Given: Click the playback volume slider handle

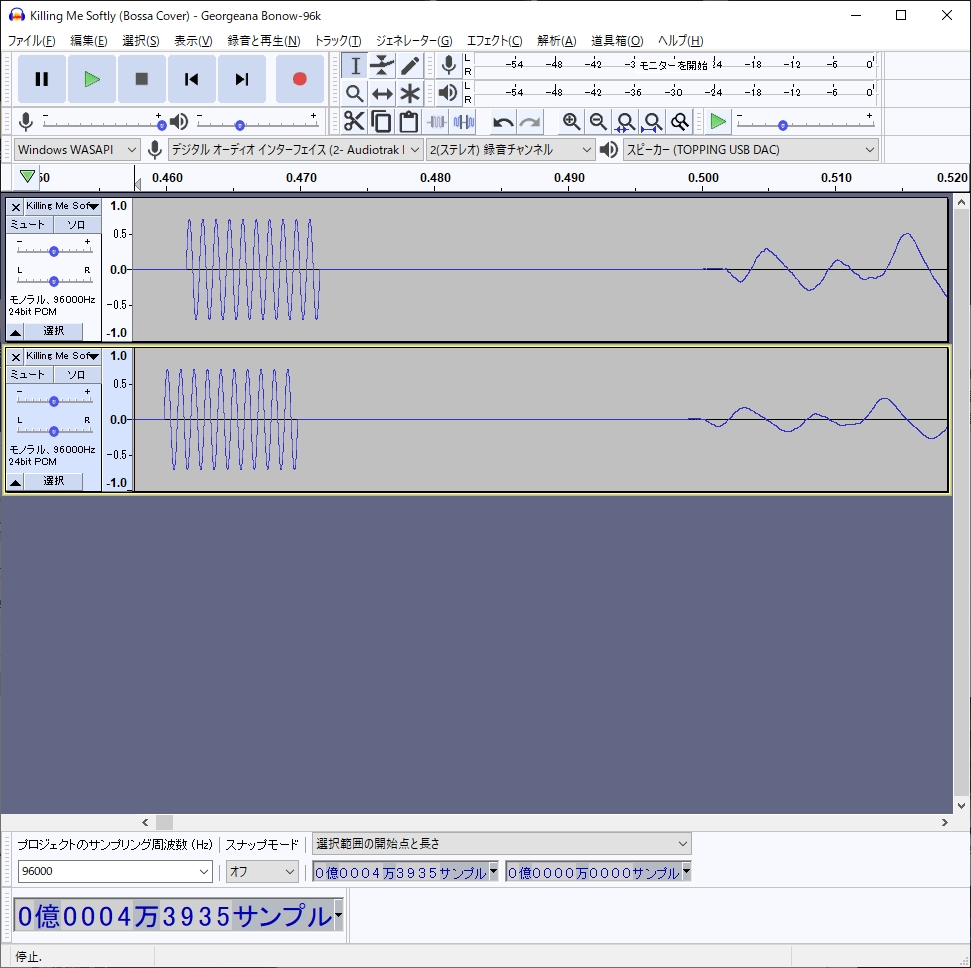Looking at the screenshot, I should (240, 125).
